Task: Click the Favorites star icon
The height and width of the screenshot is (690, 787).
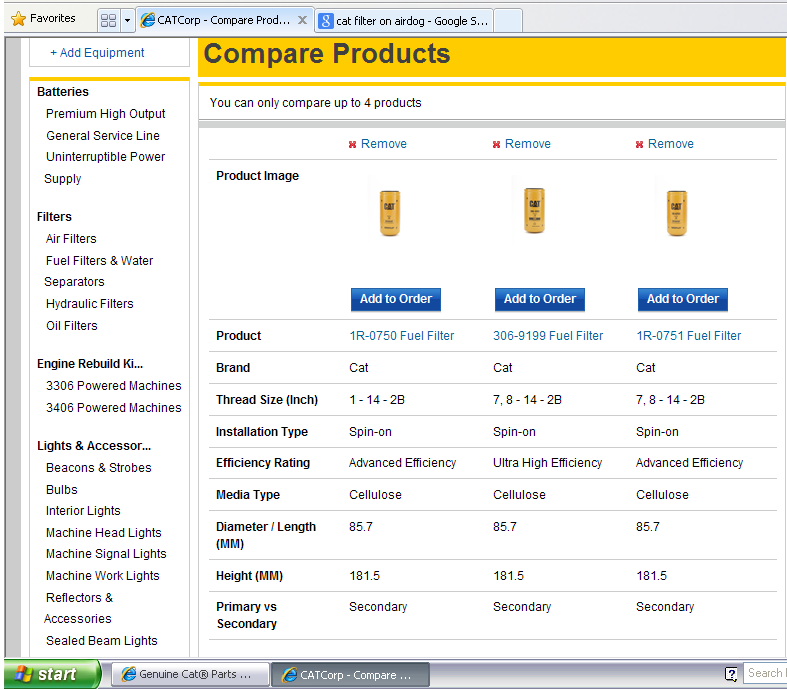Action: (x=18, y=19)
